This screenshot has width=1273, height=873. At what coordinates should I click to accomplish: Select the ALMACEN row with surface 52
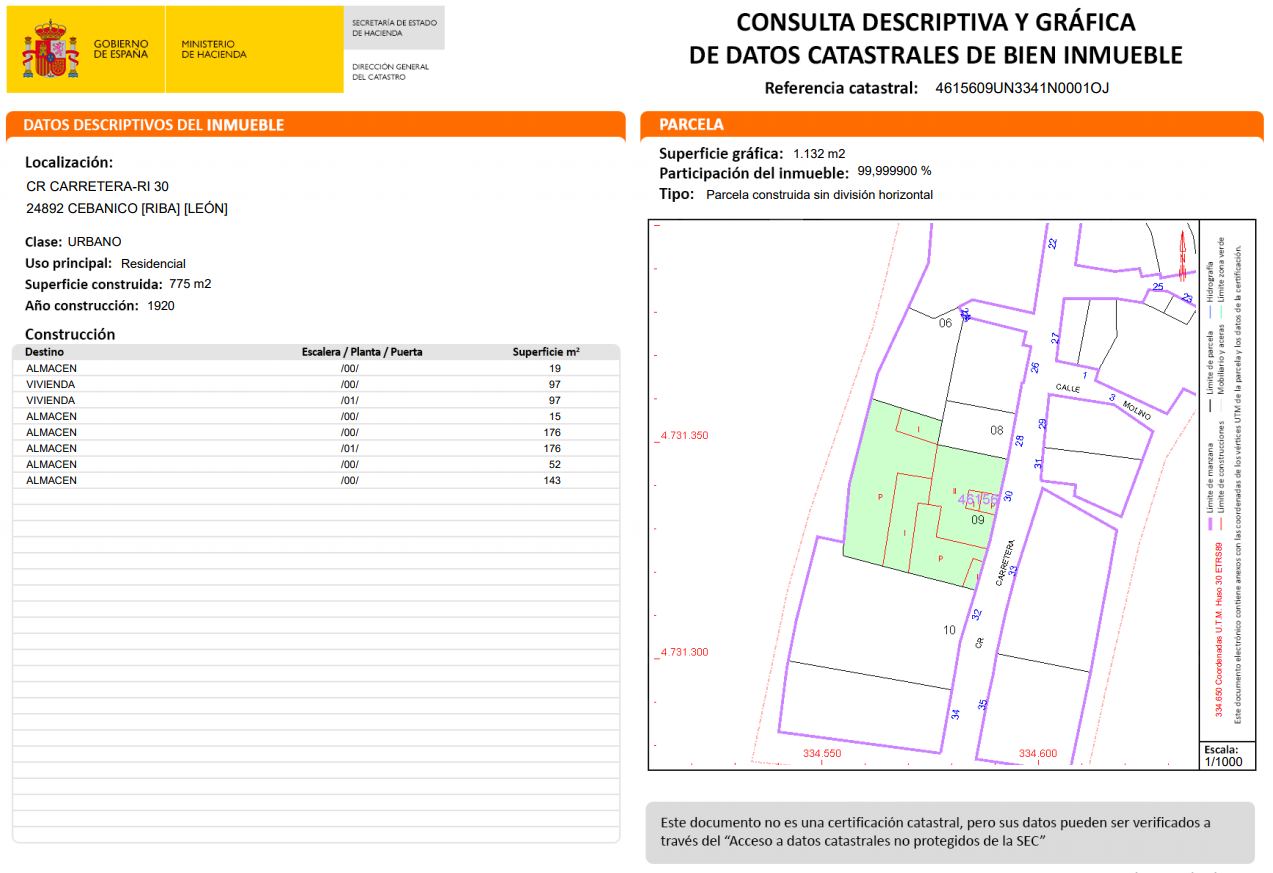click(316, 464)
